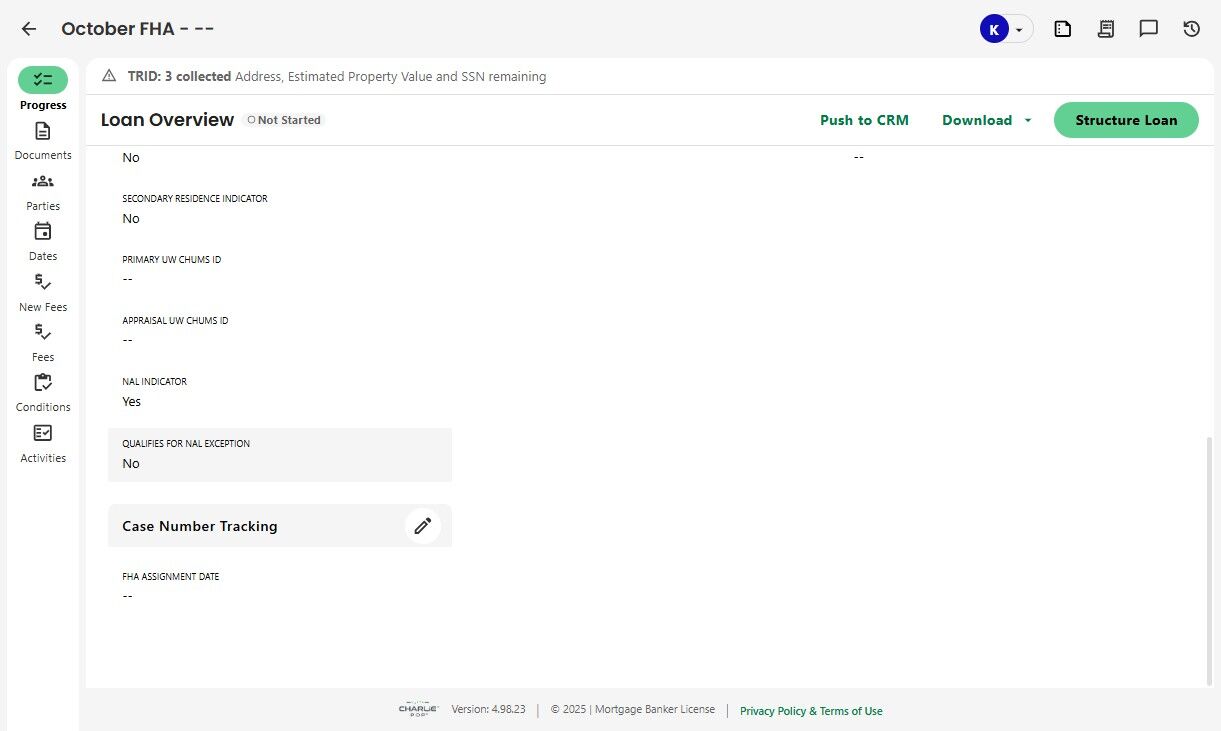The height and width of the screenshot is (731, 1221).
Task: Expand the K user avatar dropdown
Action: pyautogui.click(x=1005, y=29)
